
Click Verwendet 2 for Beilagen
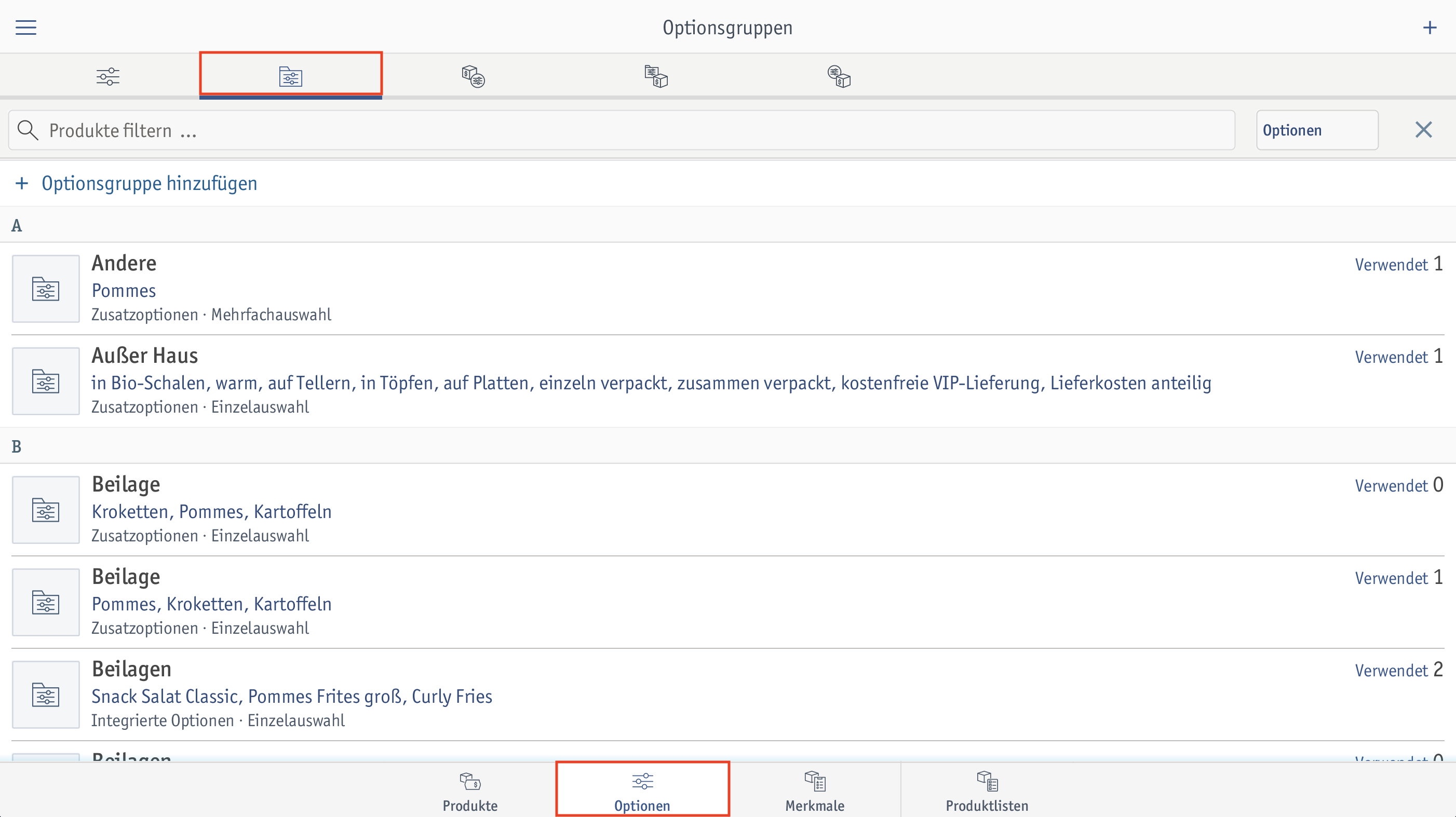[1399, 670]
